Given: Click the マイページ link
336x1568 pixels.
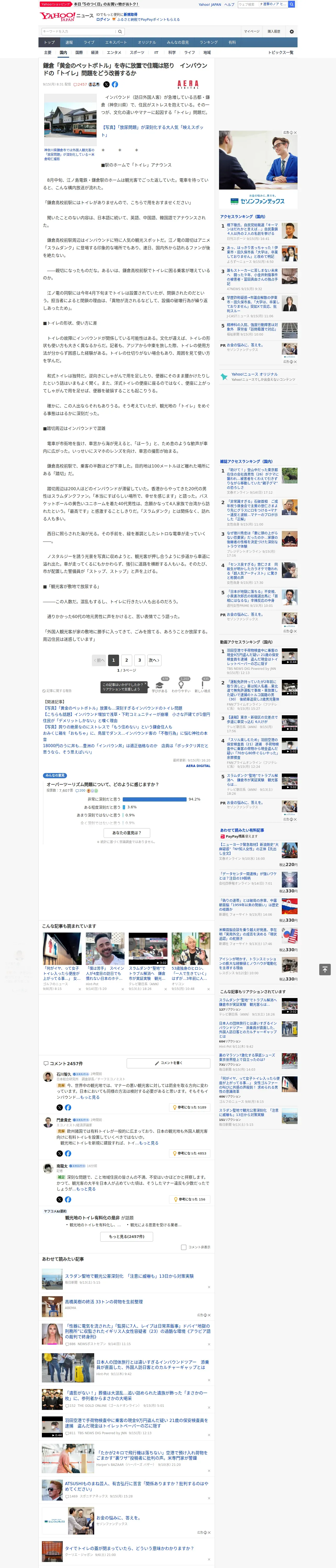Looking at the screenshot, I should click(x=251, y=31).
